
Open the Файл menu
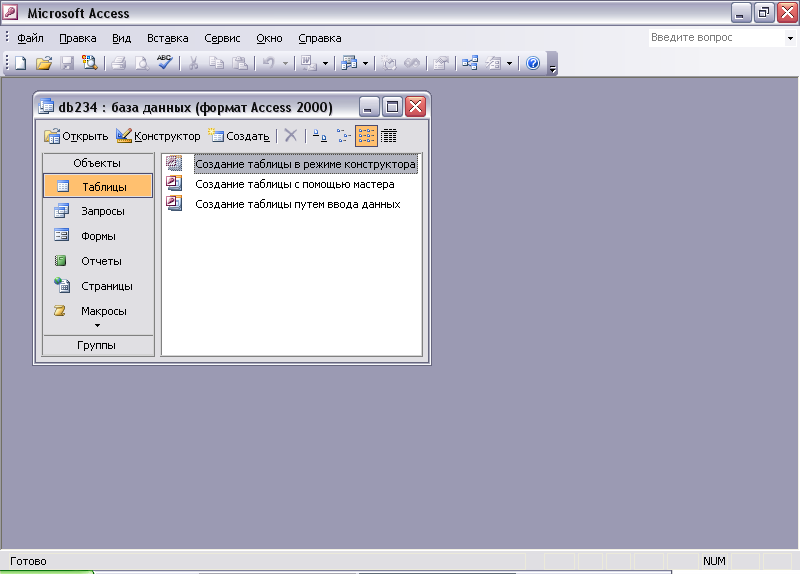pyautogui.click(x=30, y=38)
